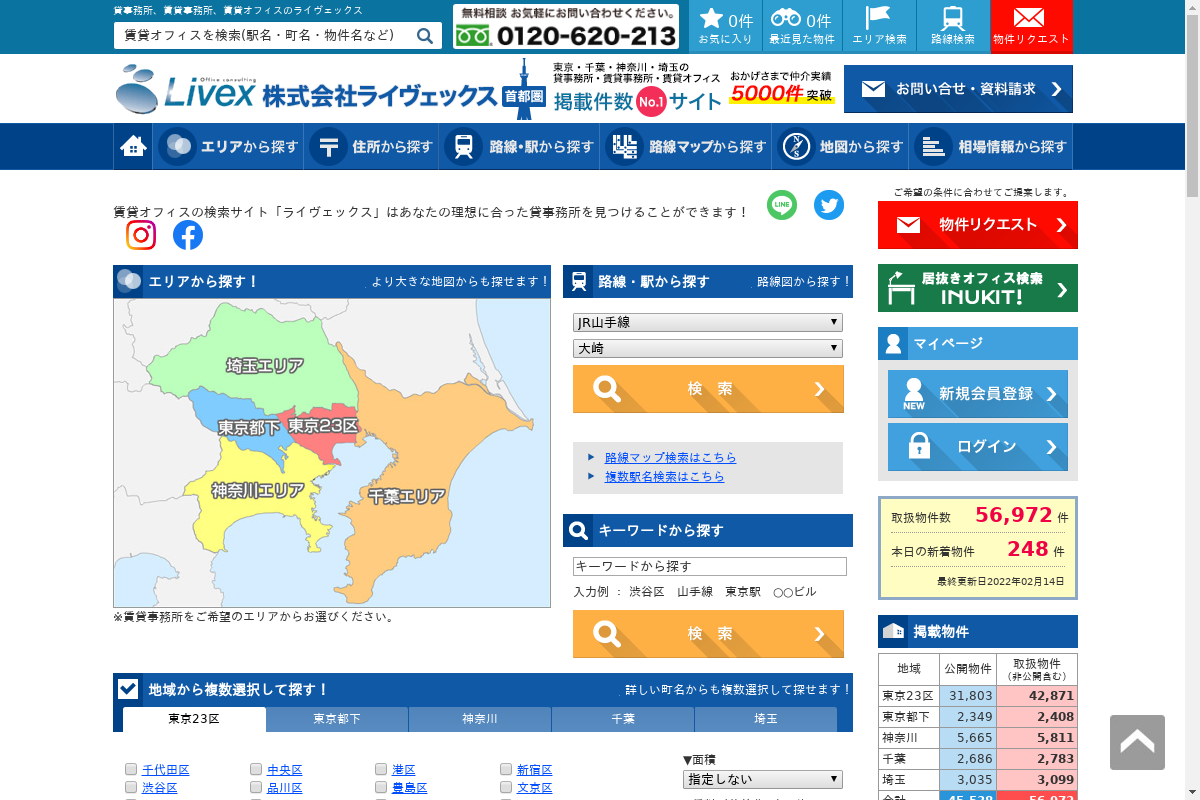The height and width of the screenshot is (800, 1200).
Task: Switch to the 神奈川 tab
Action: (x=480, y=719)
